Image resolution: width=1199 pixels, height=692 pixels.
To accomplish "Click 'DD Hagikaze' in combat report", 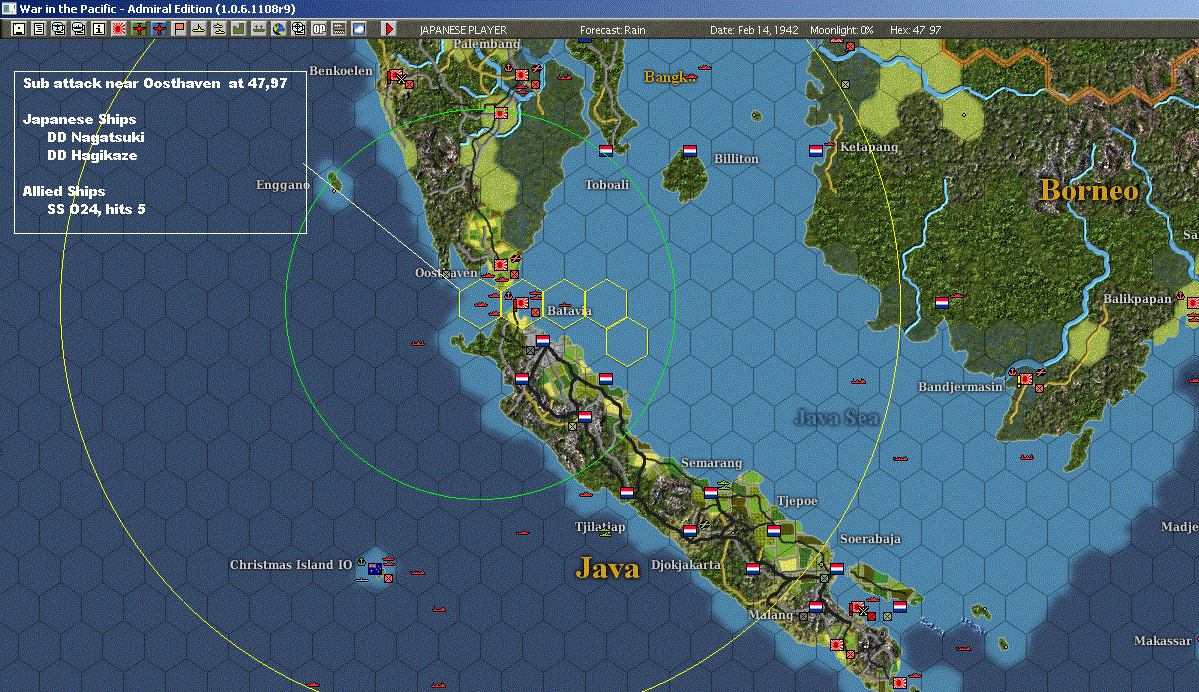I will (x=93, y=155).
